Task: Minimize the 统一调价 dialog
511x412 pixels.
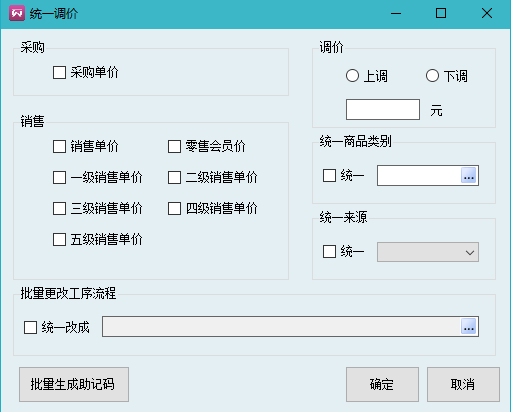Action: (x=396, y=13)
